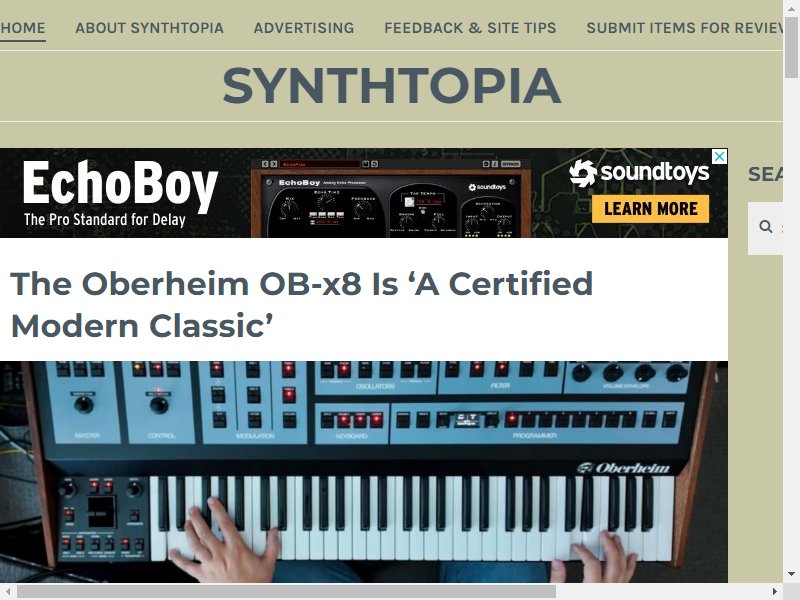800x600 pixels.
Task: Open the Oberheim OB-x8 article headline
Action: coord(301,305)
